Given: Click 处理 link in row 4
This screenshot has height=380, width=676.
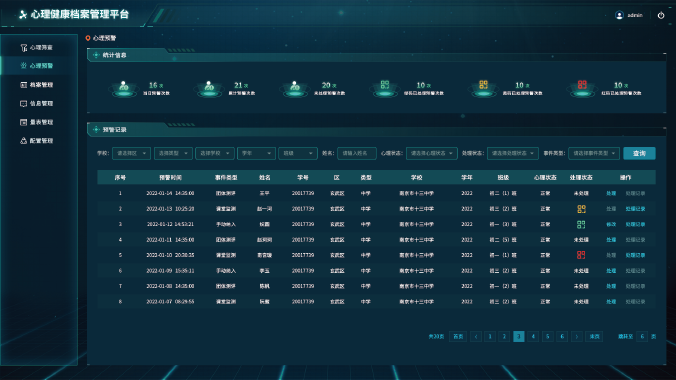Looking at the screenshot, I should pyautogui.click(x=611, y=240).
